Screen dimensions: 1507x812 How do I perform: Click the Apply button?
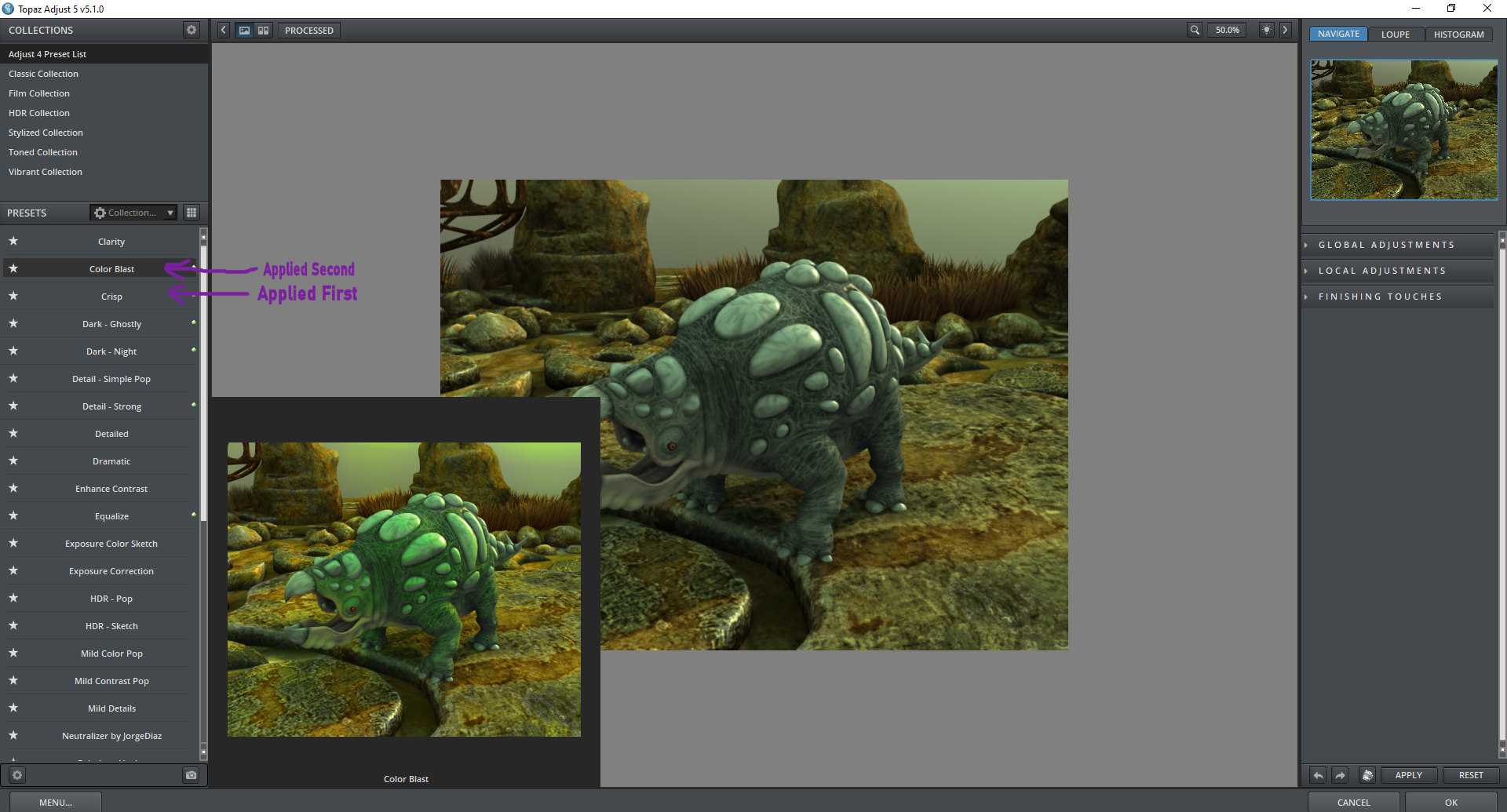[1409, 775]
